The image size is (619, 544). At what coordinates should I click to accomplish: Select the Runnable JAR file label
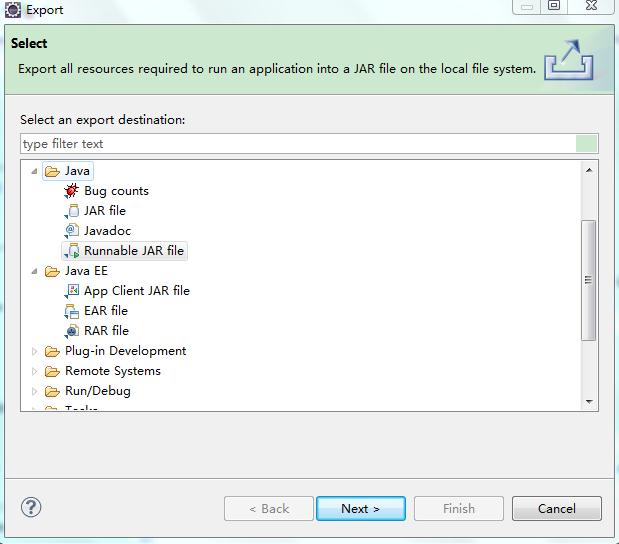pos(134,251)
